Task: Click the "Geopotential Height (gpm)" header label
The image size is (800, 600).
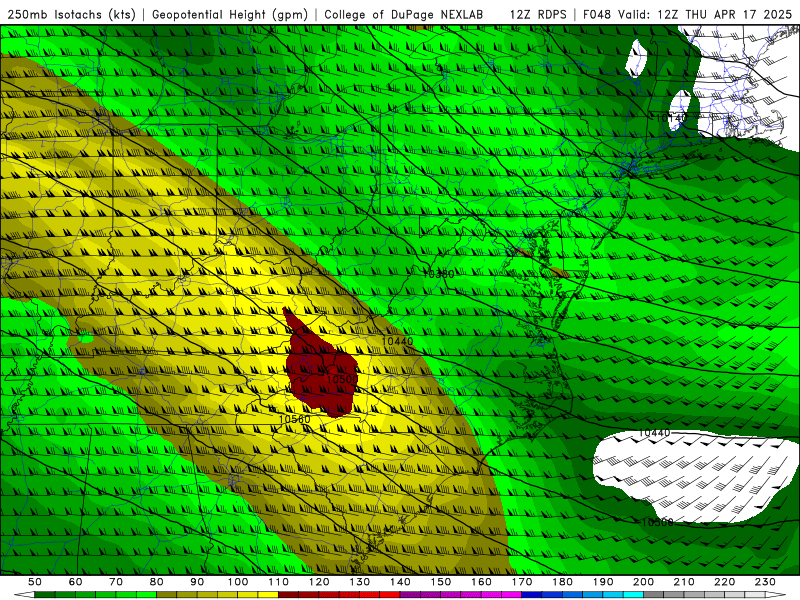Action: [x=230, y=14]
